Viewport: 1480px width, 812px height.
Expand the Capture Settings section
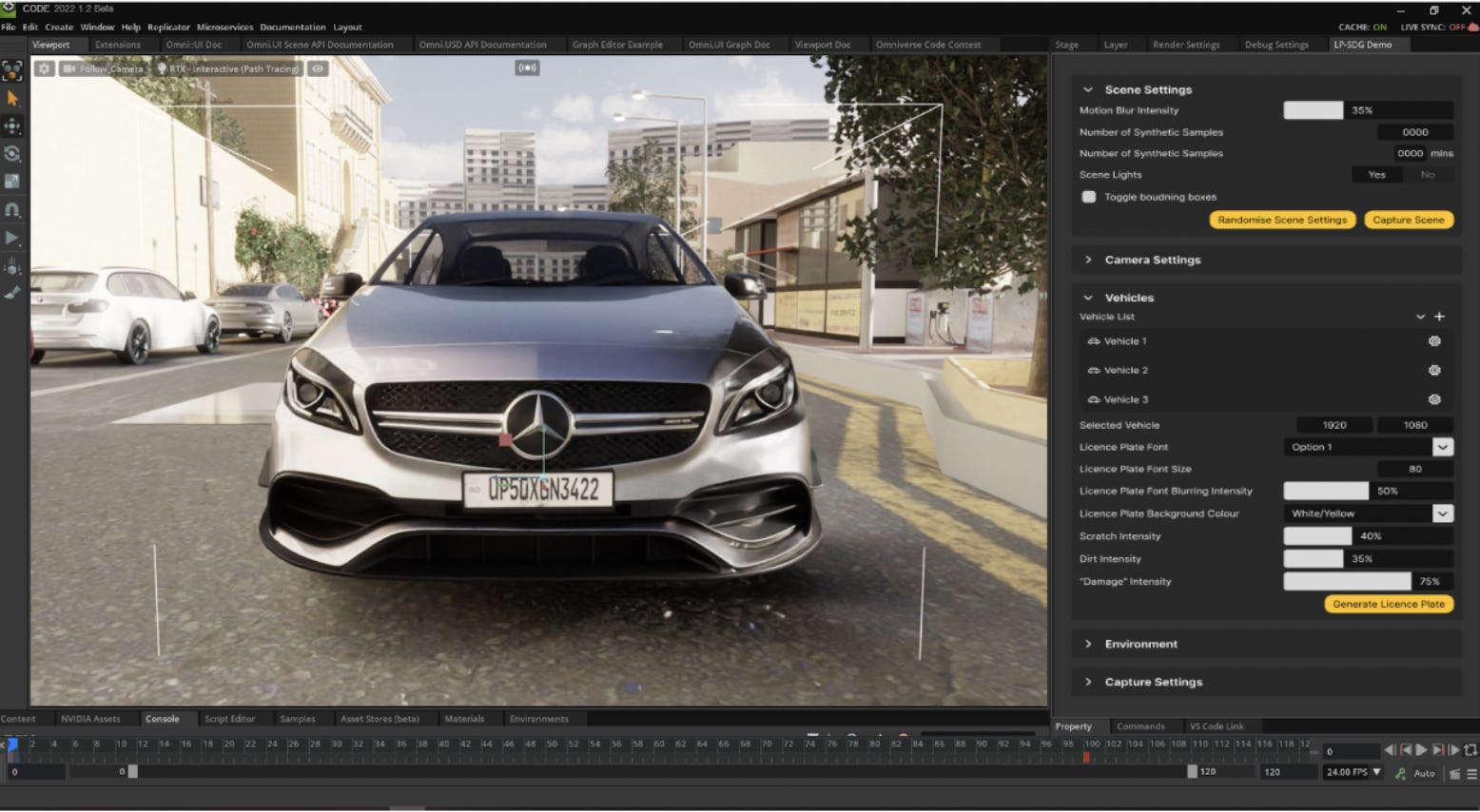pyautogui.click(x=1088, y=682)
